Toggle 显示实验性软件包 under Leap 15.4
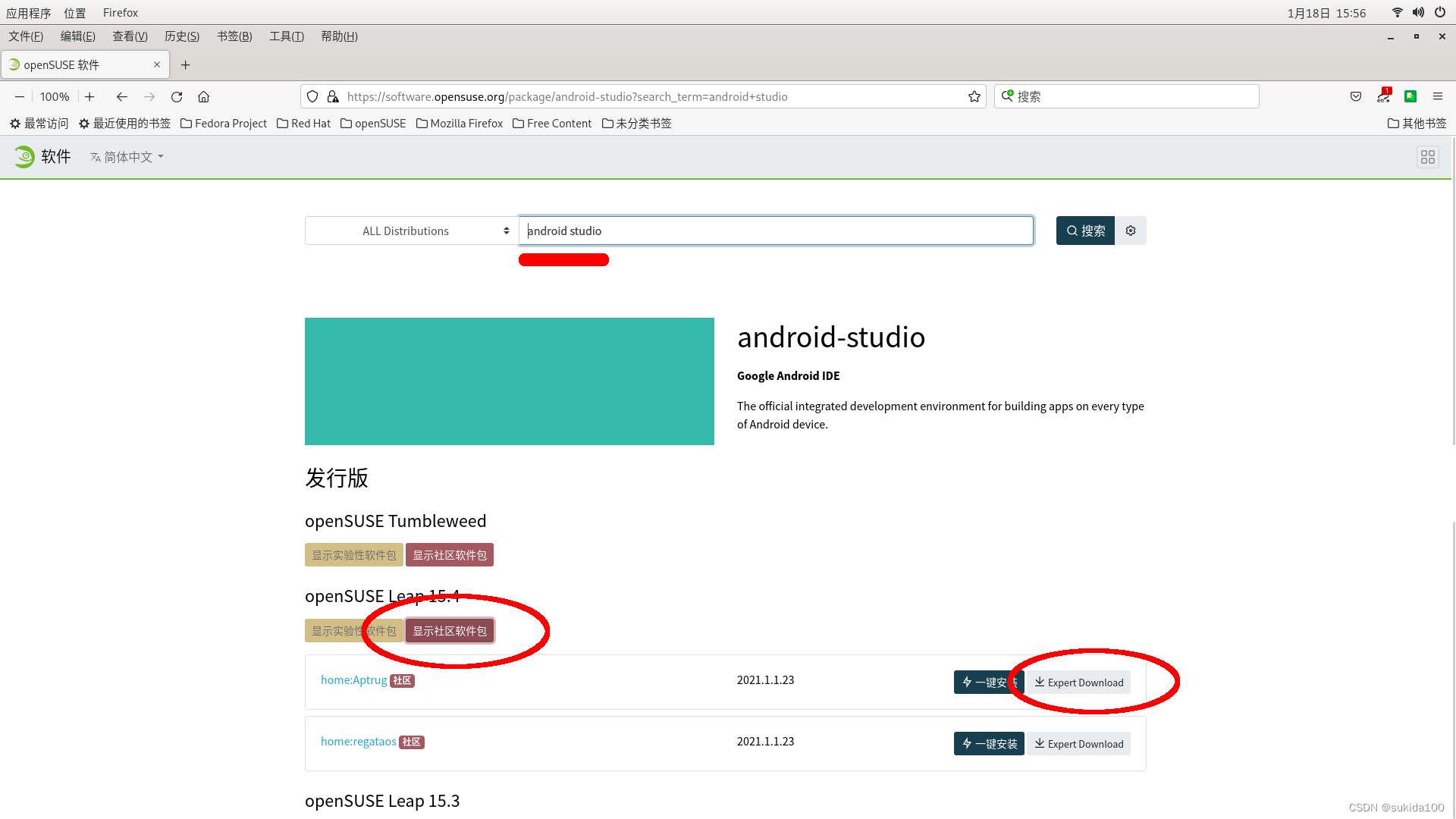 click(x=353, y=631)
